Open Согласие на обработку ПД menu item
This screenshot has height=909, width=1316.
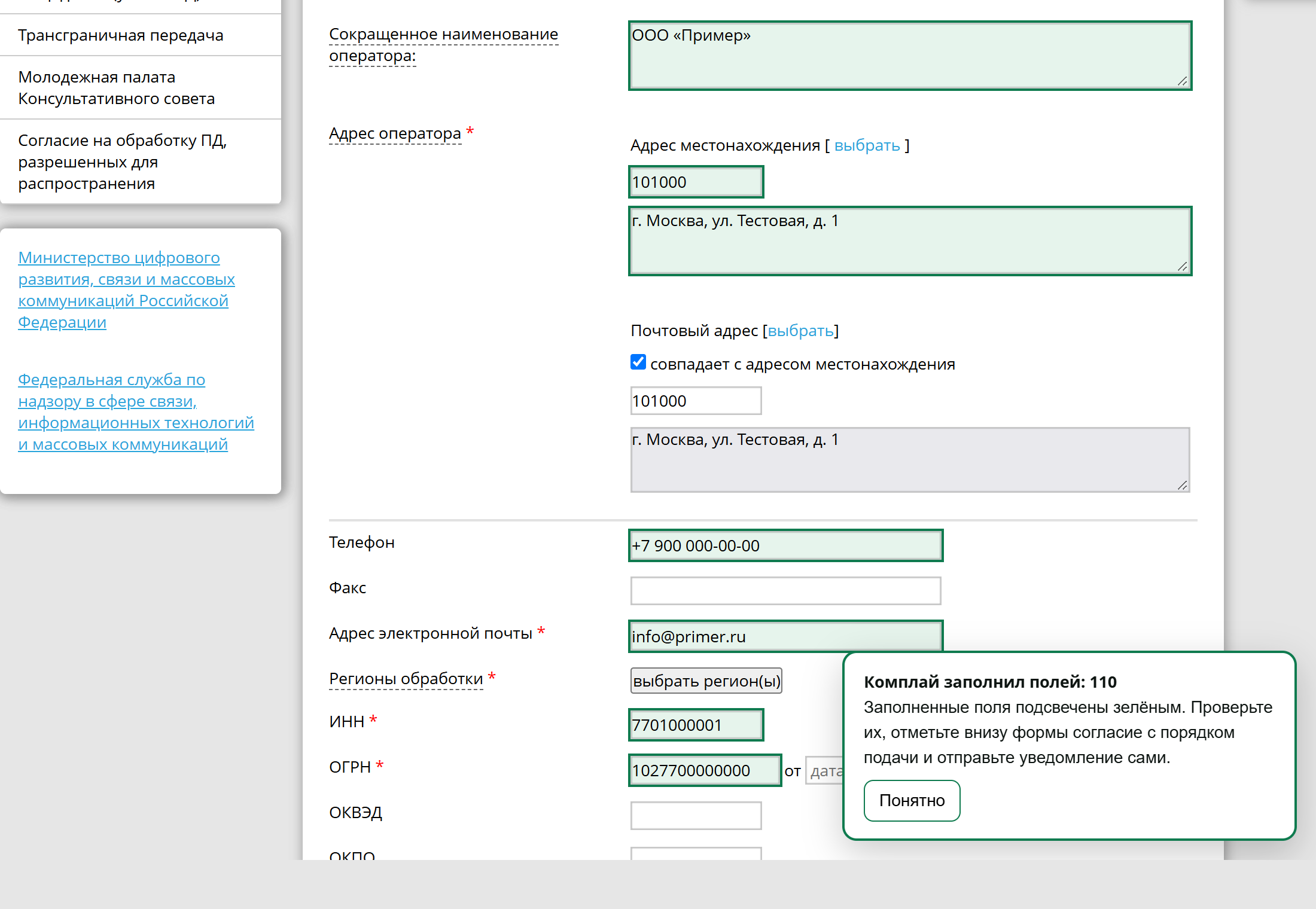tap(123, 162)
